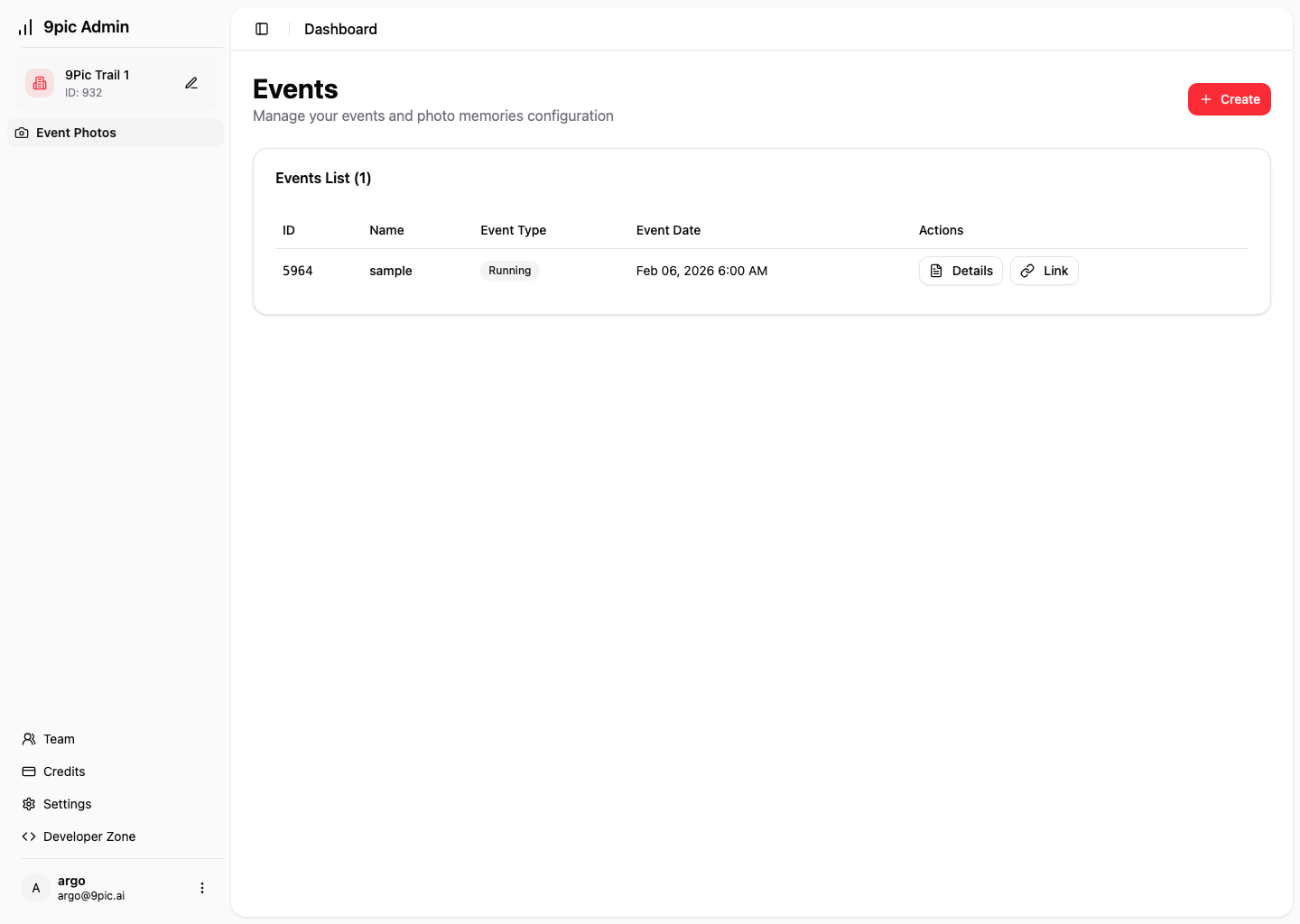Click the Developer Zone code brackets icon
The image size is (1300, 924).
(x=29, y=836)
